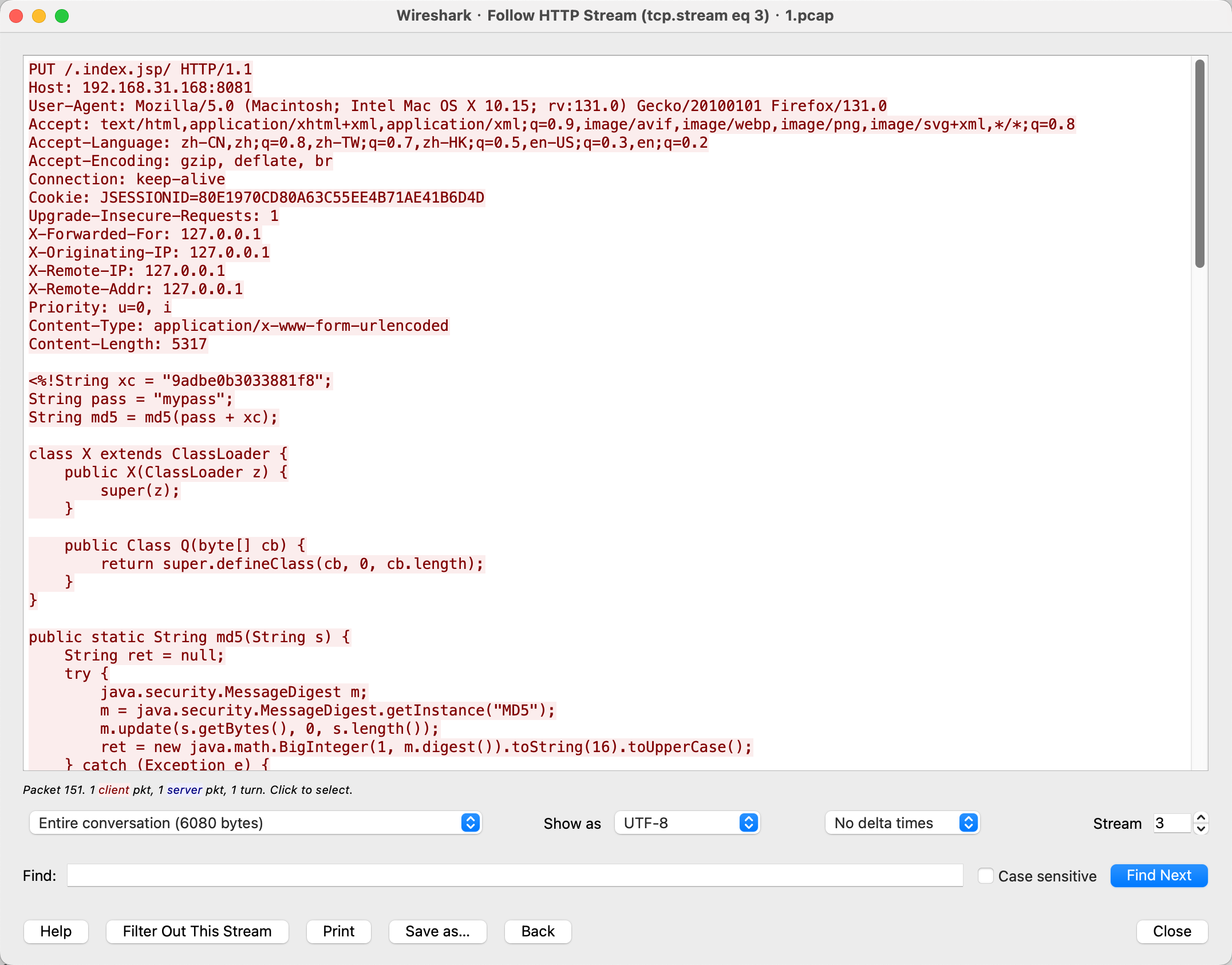Viewport: 1232px width, 965px height.
Task: Open the Entire conversation dropdown
Action: pyautogui.click(x=255, y=823)
